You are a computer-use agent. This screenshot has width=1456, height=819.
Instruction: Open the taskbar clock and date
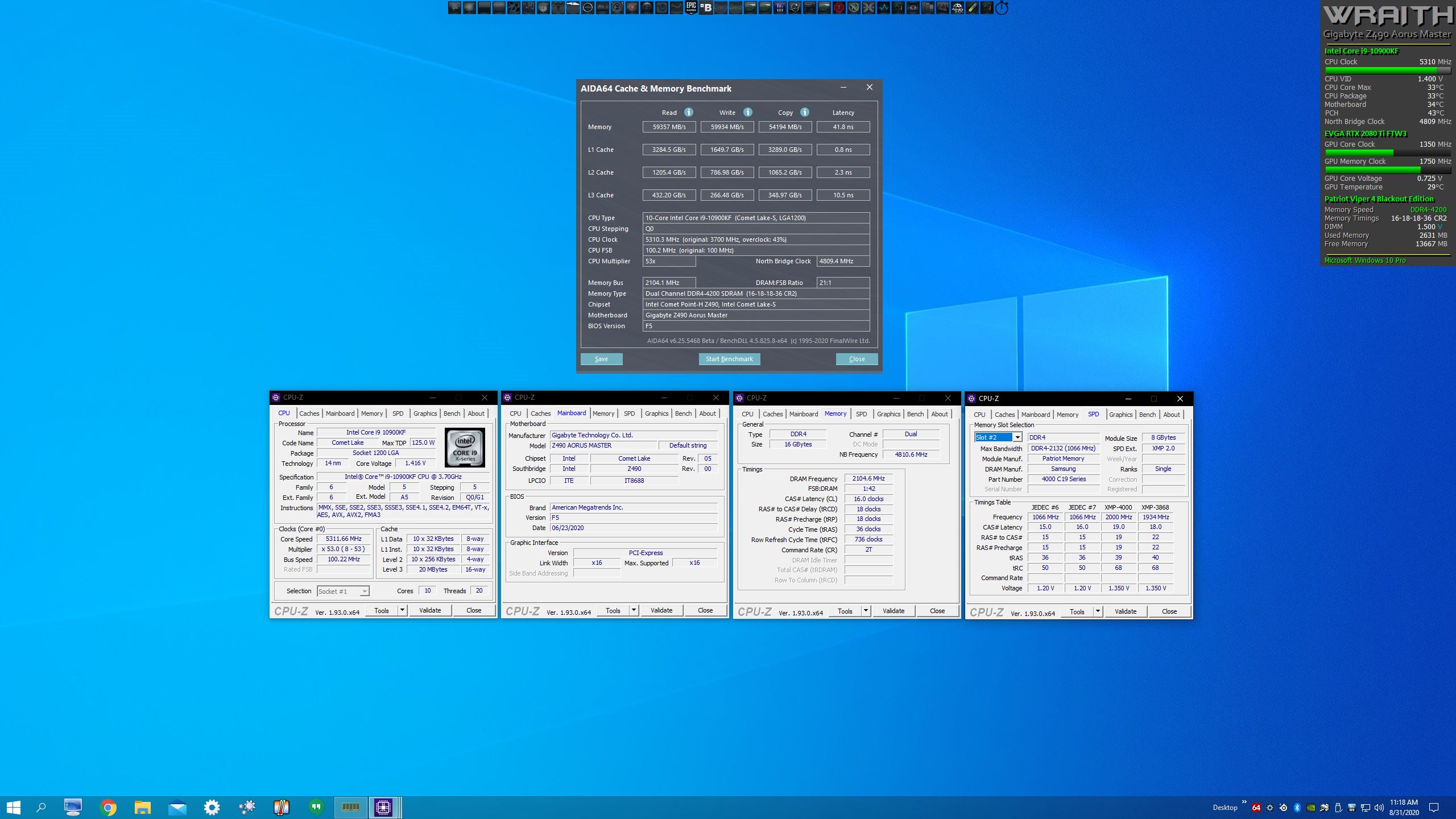[x=1404, y=808]
